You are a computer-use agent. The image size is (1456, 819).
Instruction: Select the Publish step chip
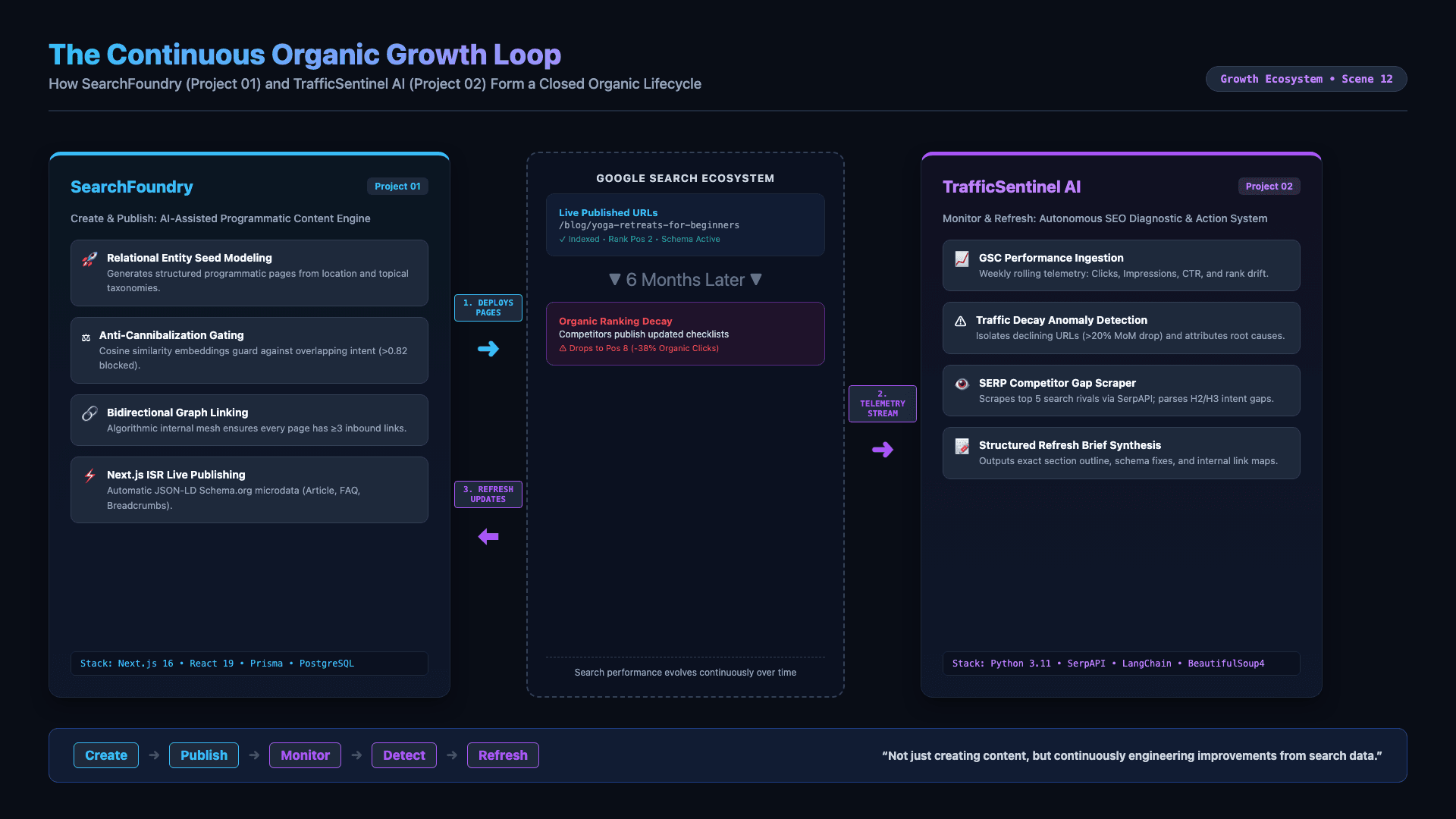[x=204, y=755]
